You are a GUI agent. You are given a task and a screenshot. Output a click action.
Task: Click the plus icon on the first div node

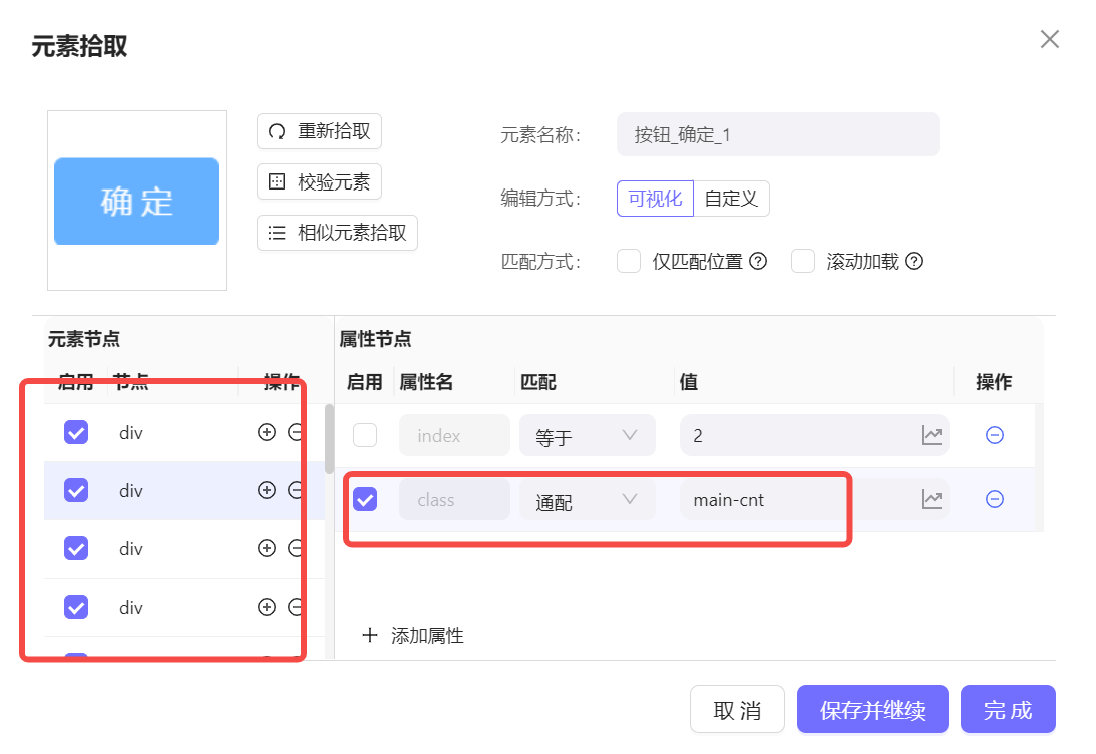tap(268, 432)
